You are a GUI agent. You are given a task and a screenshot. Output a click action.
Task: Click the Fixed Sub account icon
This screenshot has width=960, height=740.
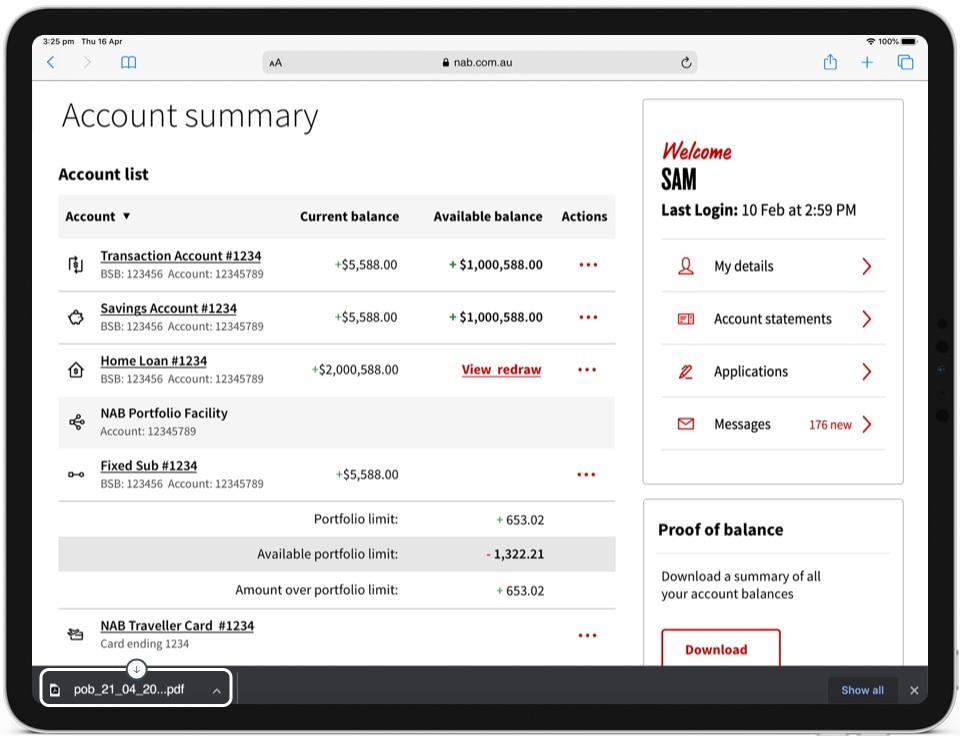click(76, 474)
